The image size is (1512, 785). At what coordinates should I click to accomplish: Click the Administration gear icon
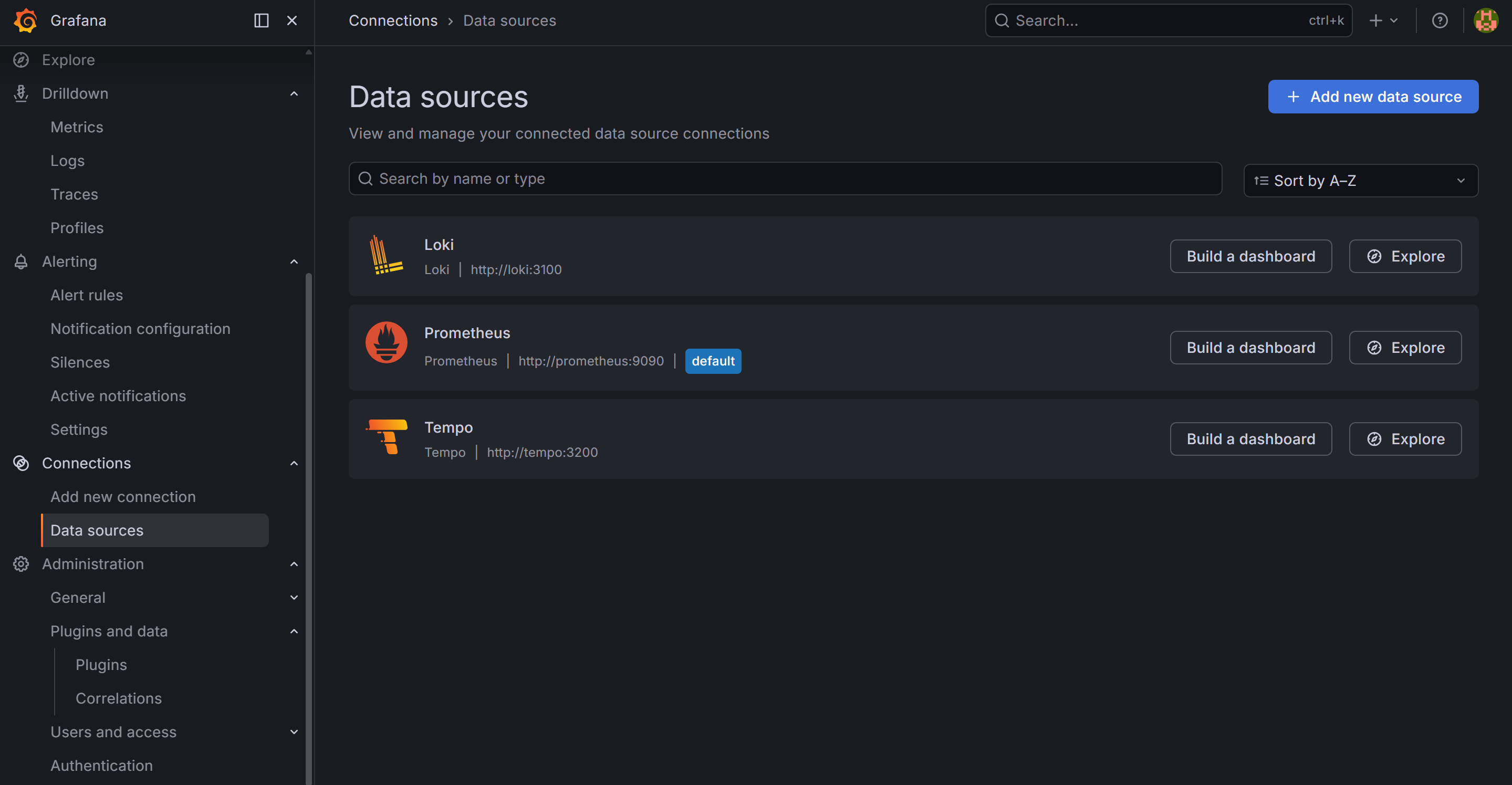click(21, 564)
